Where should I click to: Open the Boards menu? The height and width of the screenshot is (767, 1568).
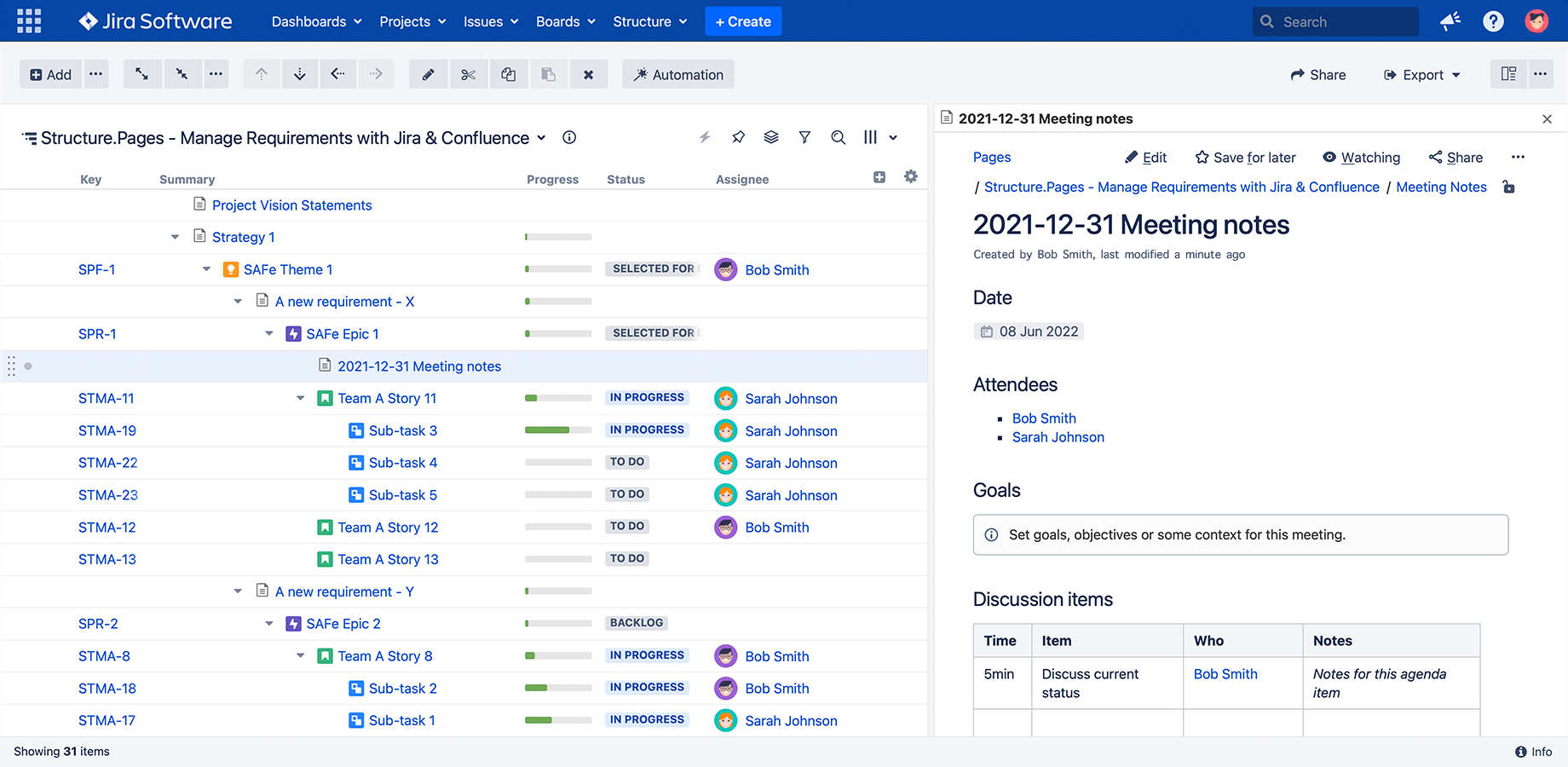566,21
